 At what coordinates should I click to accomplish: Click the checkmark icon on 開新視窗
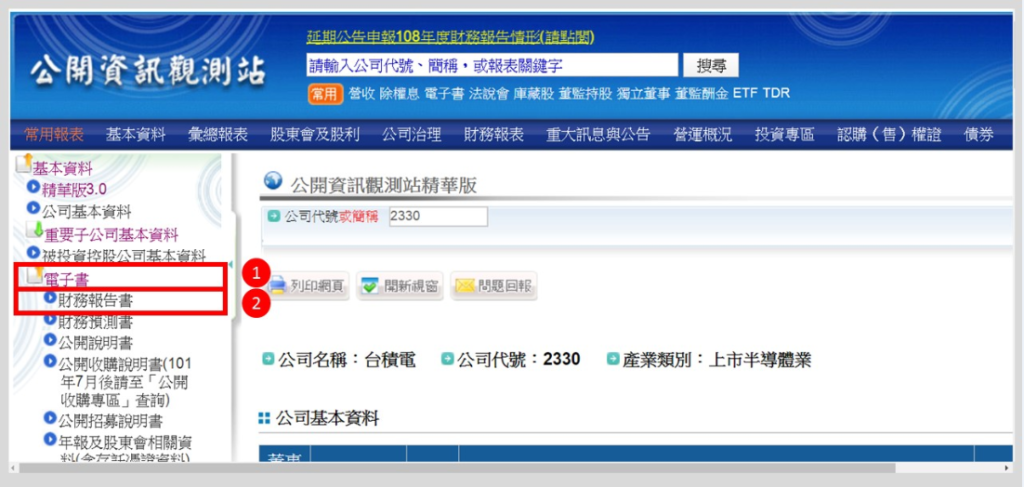tap(370, 285)
